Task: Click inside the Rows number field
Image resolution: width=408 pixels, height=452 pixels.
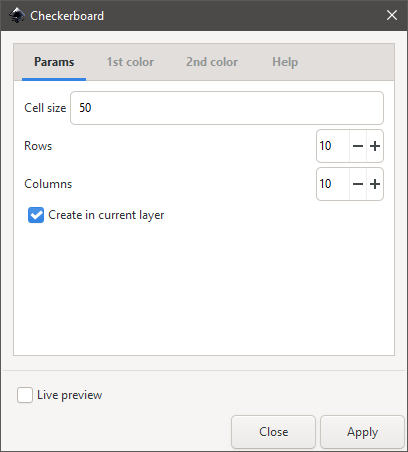Action: tap(333, 146)
